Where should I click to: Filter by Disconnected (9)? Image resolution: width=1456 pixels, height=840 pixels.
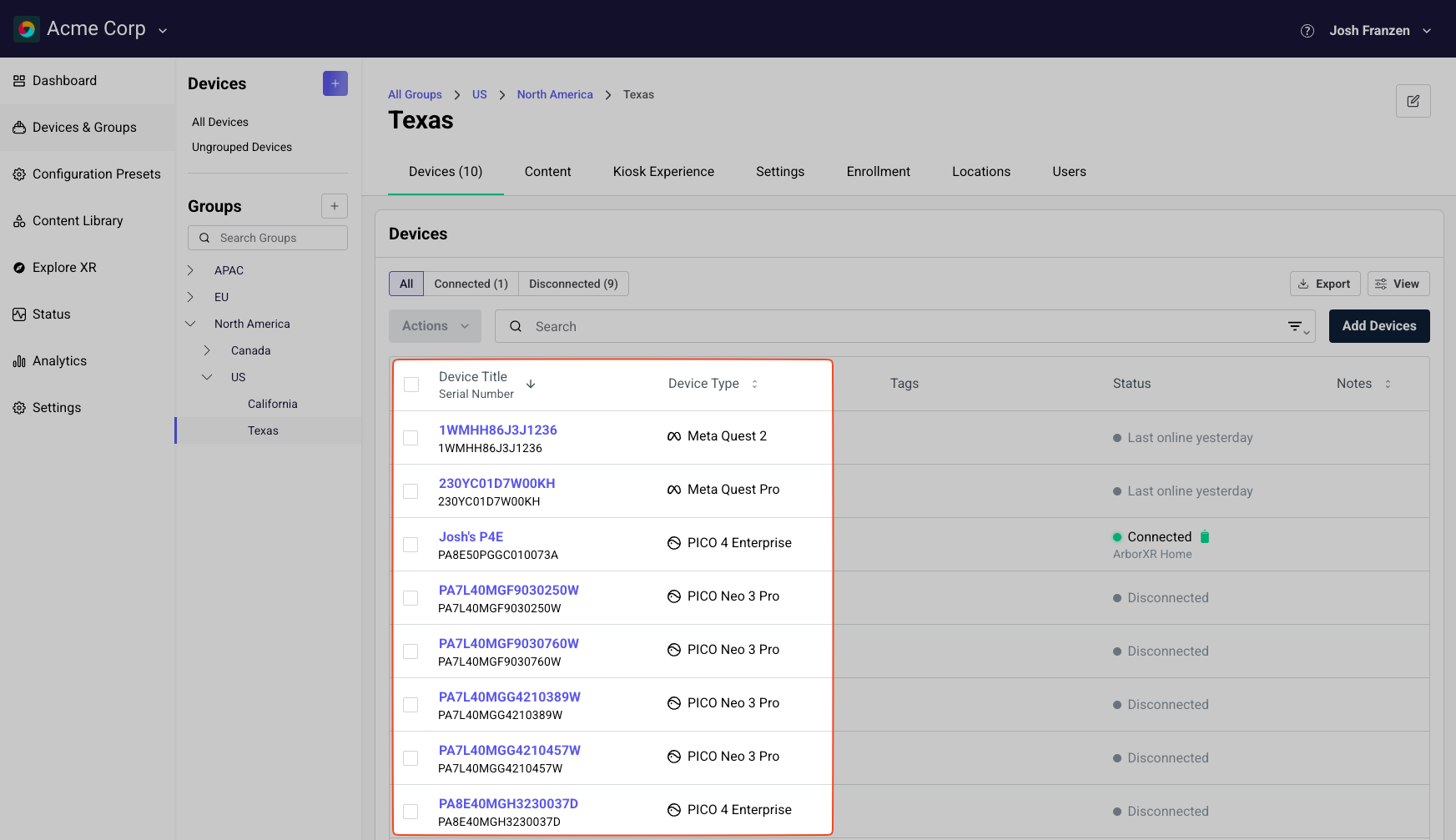tap(573, 284)
